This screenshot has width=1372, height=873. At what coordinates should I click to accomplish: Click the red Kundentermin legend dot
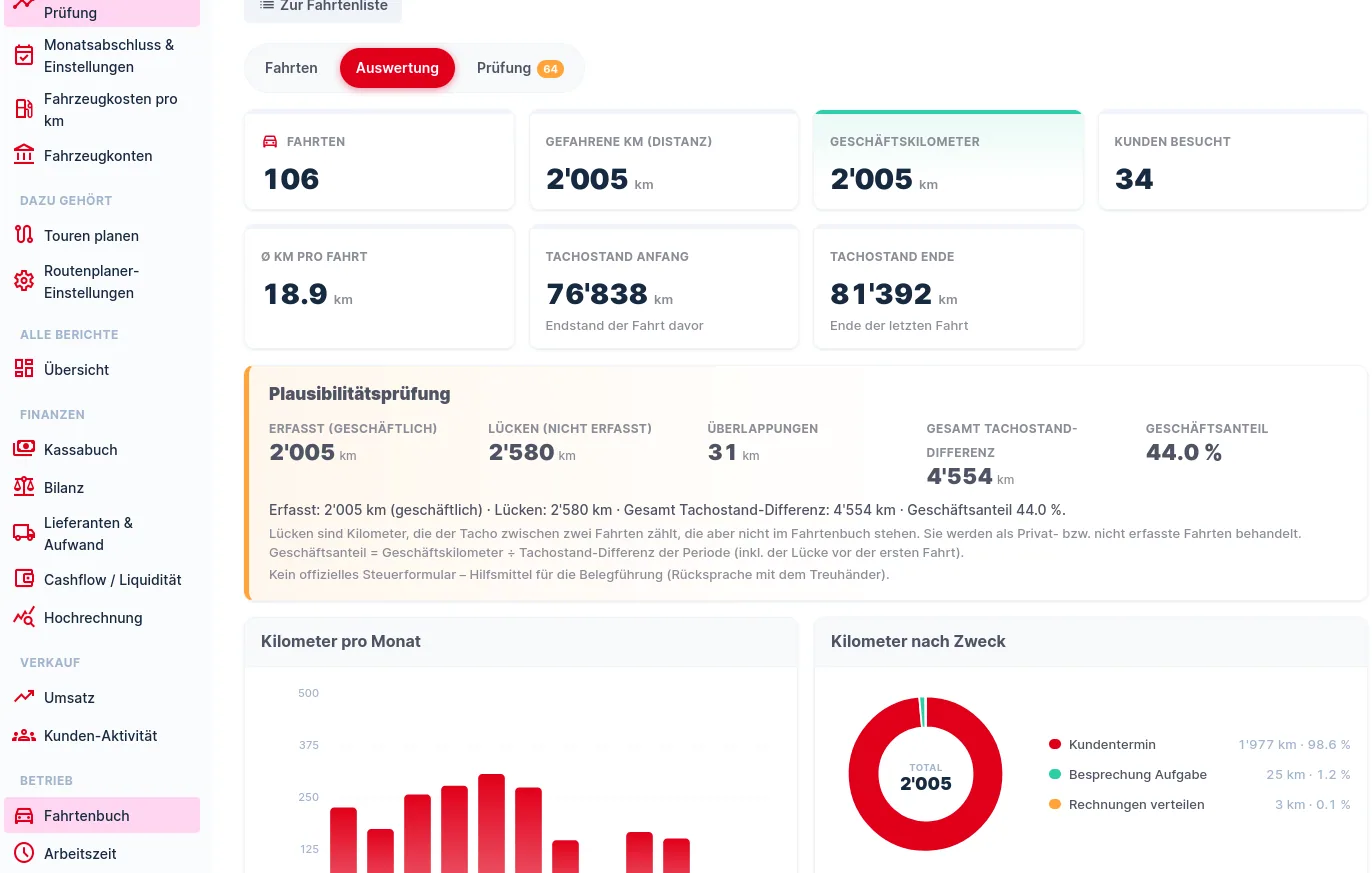1054,744
